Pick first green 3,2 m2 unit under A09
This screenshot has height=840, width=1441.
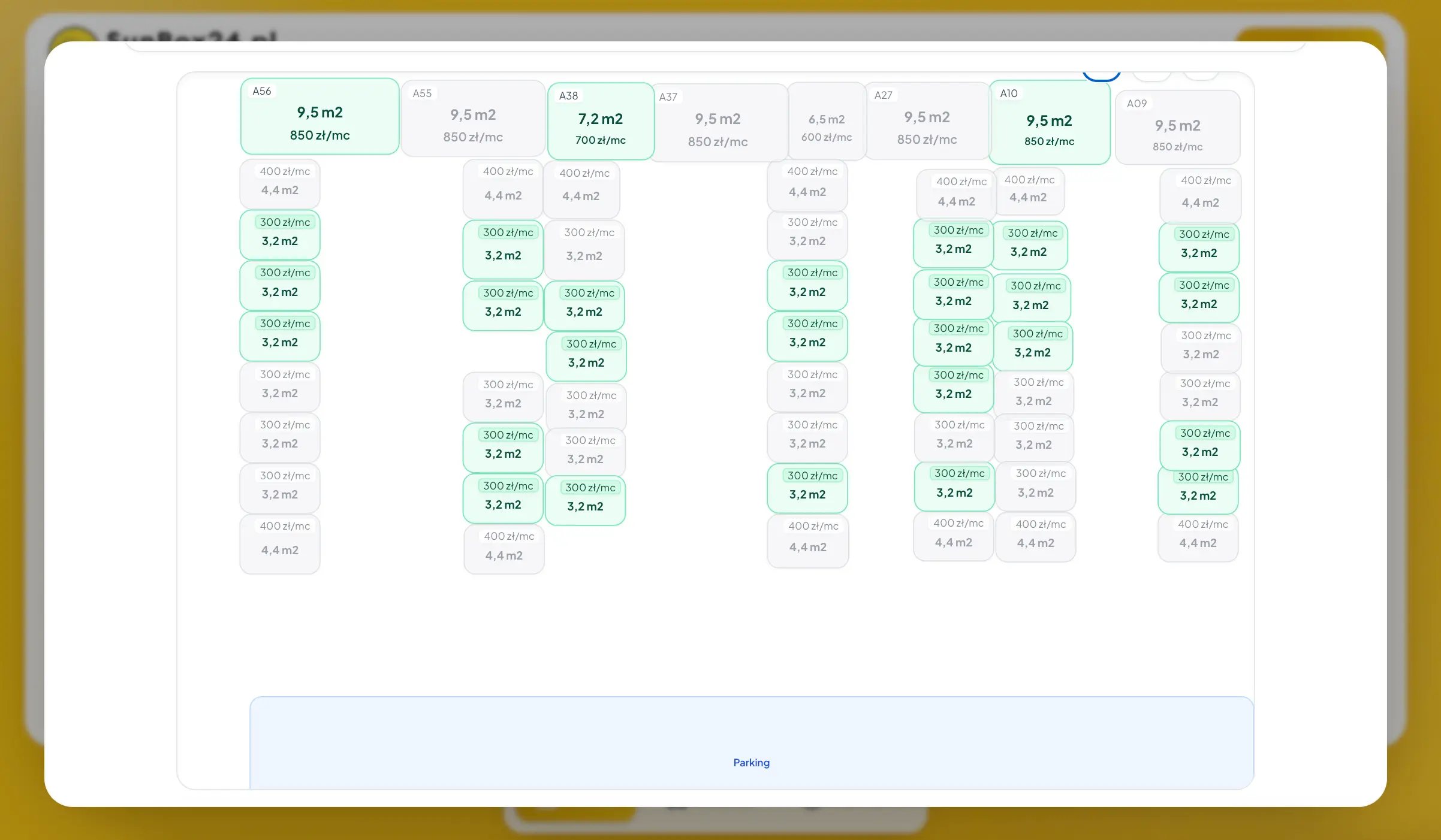click(x=1198, y=246)
